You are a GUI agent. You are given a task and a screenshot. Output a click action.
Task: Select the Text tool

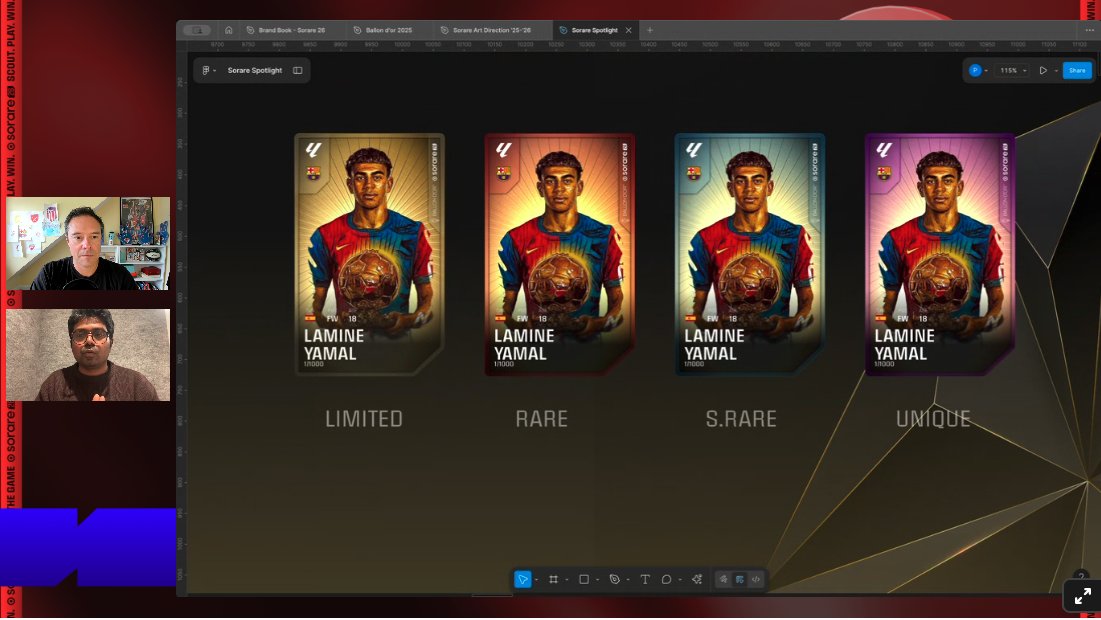point(645,579)
